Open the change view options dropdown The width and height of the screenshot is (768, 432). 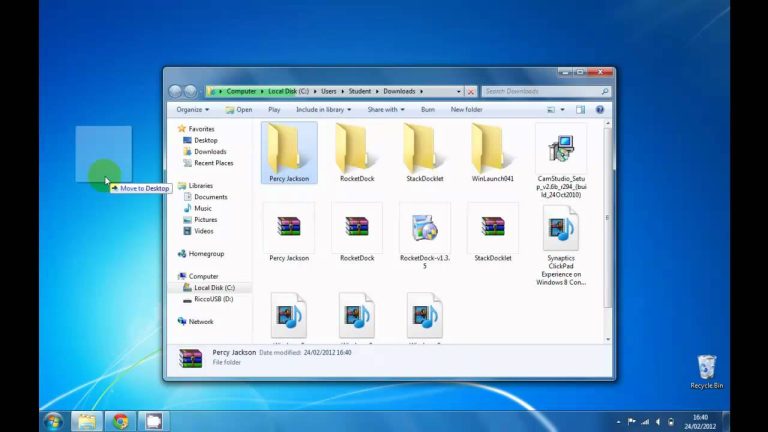coord(563,109)
